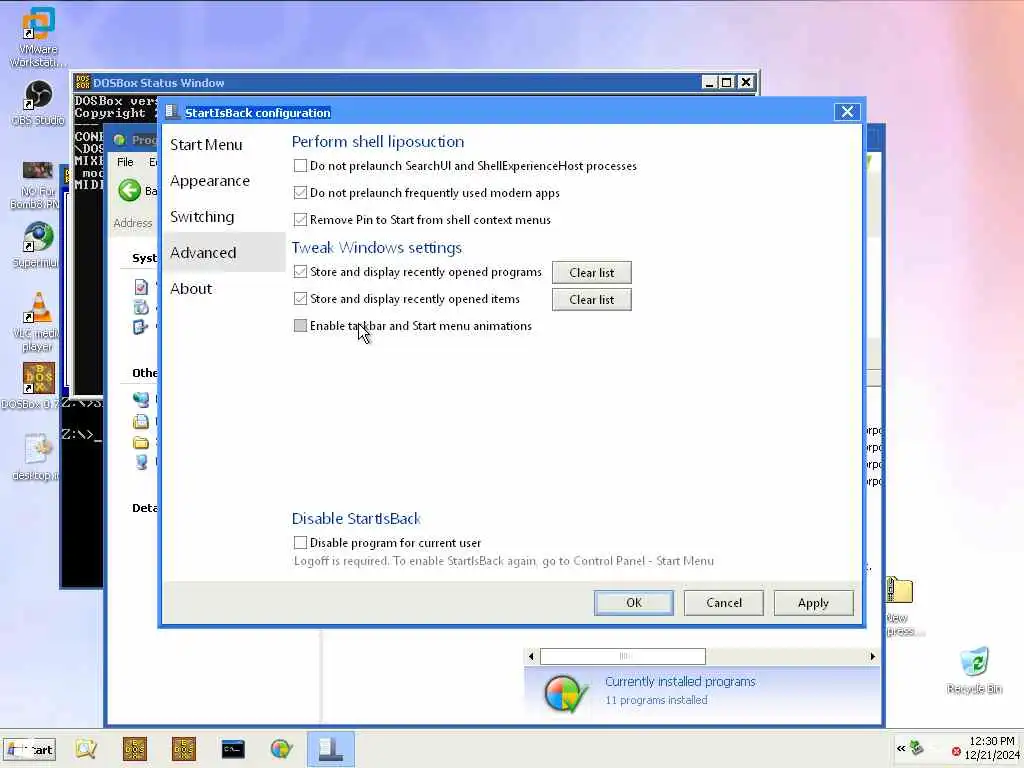Click OK in StartIsBack configuration
This screenshot has height=768, width=1024.
(633, 603)
